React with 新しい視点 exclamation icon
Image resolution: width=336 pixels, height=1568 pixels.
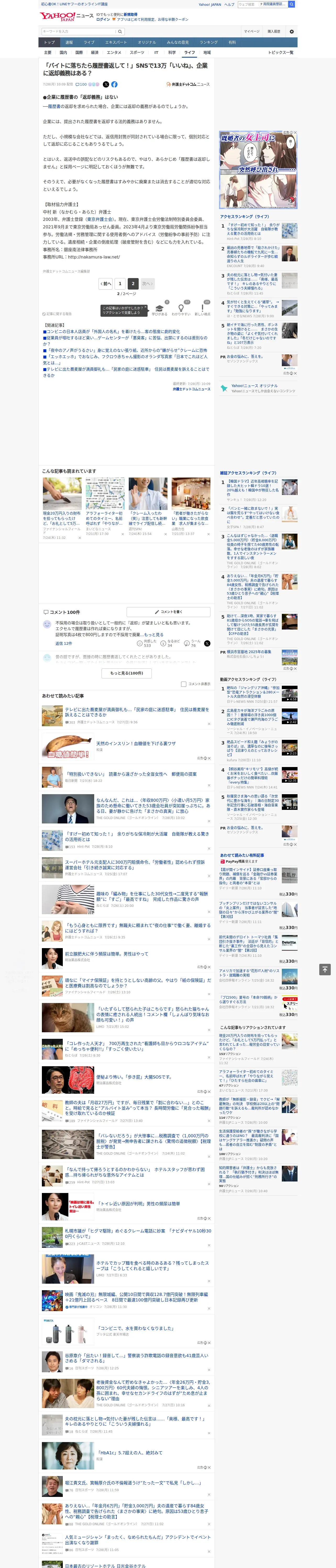(x=203, y=309)
